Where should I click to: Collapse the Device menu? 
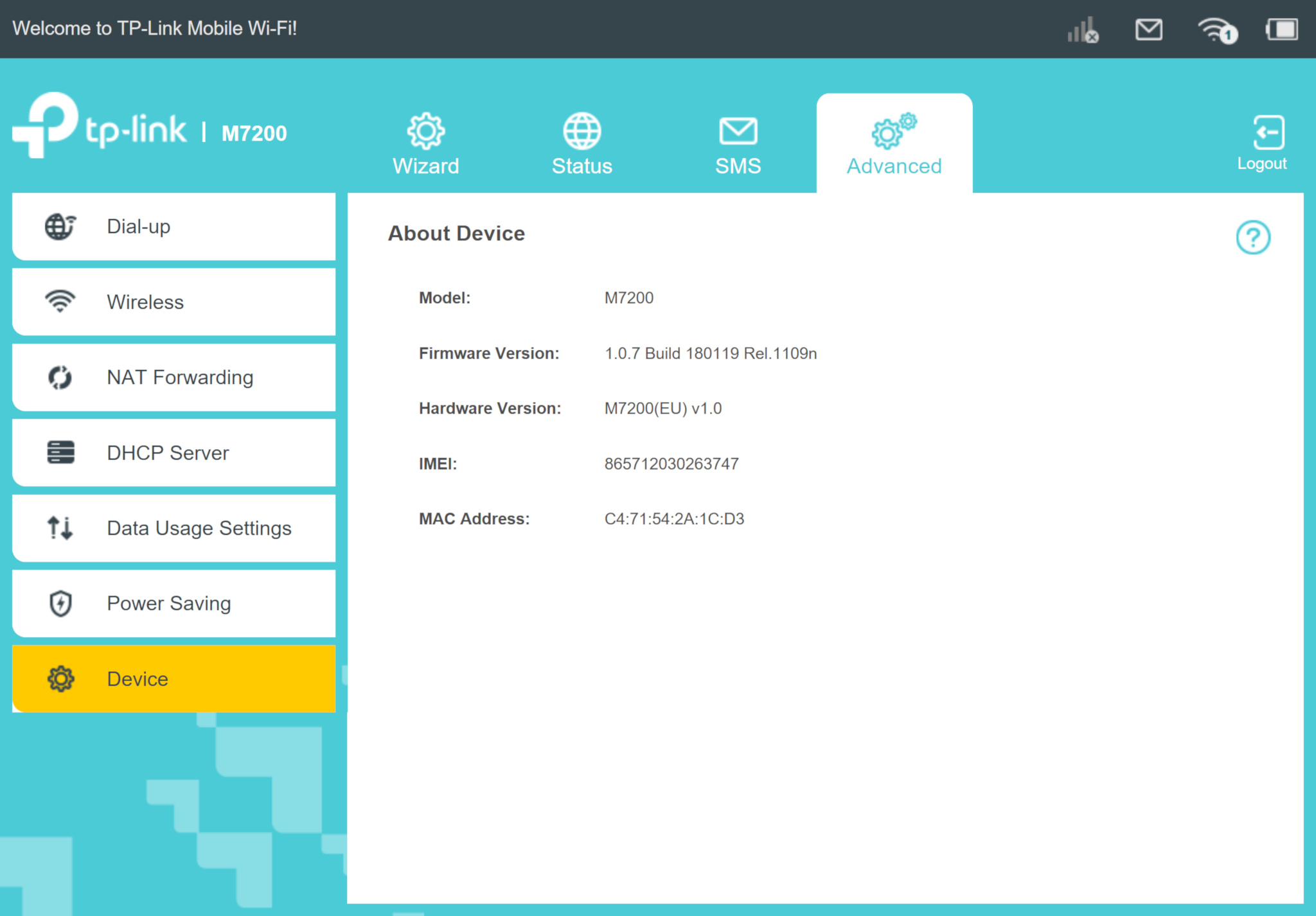(x=173, y=679)
